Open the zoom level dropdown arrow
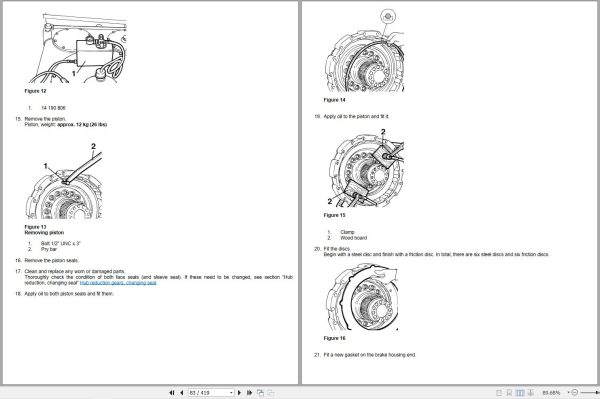 [x=568, y=392]
